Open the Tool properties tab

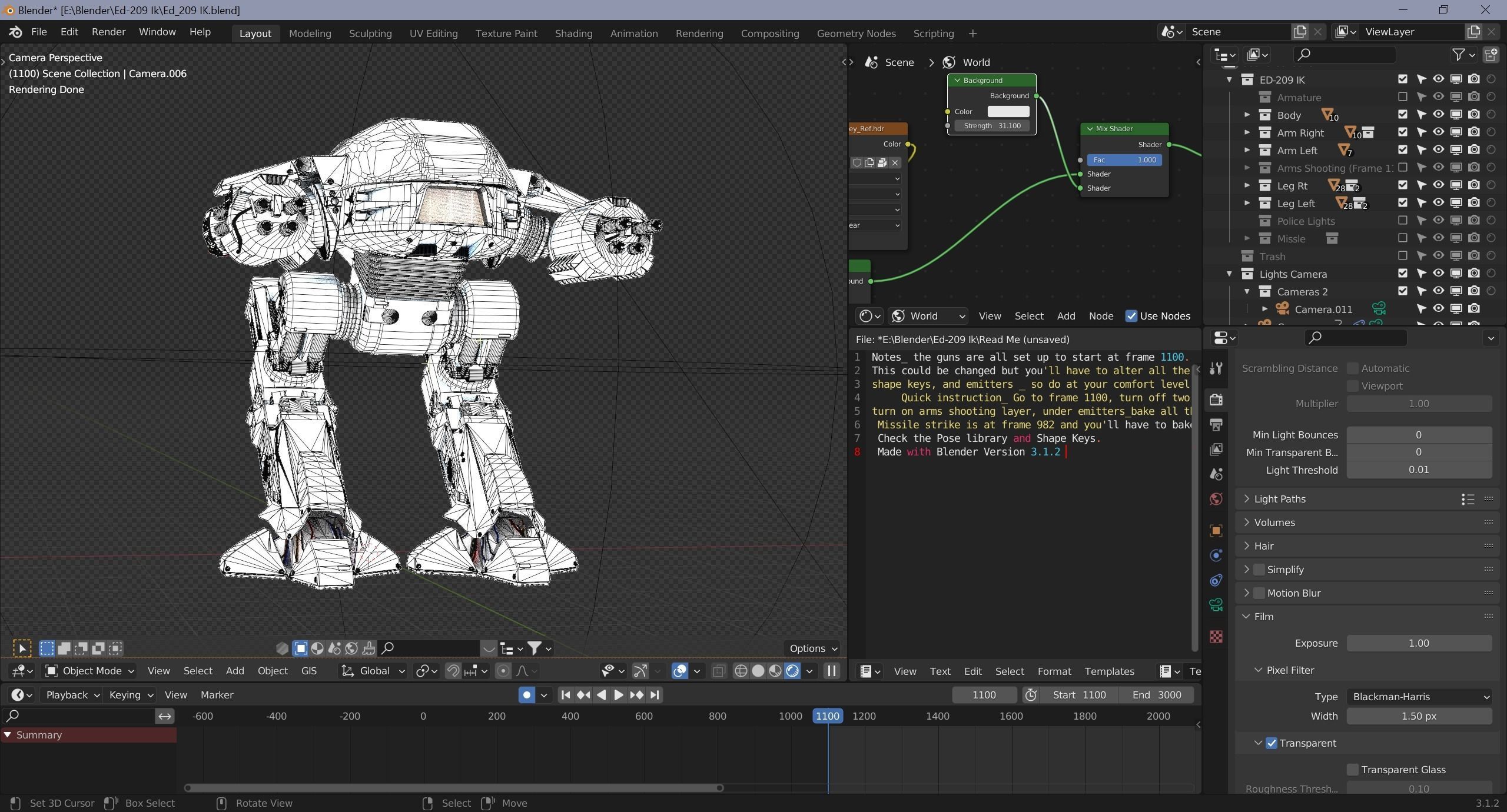[1216, 368]
